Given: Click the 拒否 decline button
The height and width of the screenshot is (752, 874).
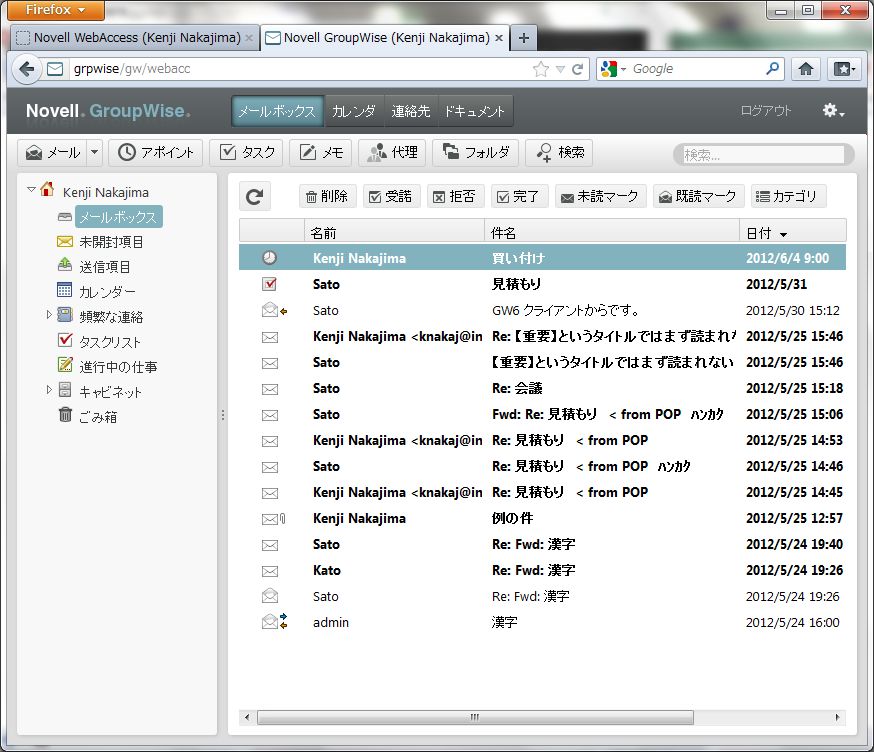Looking at the screenshot, I should coord(455,196).
